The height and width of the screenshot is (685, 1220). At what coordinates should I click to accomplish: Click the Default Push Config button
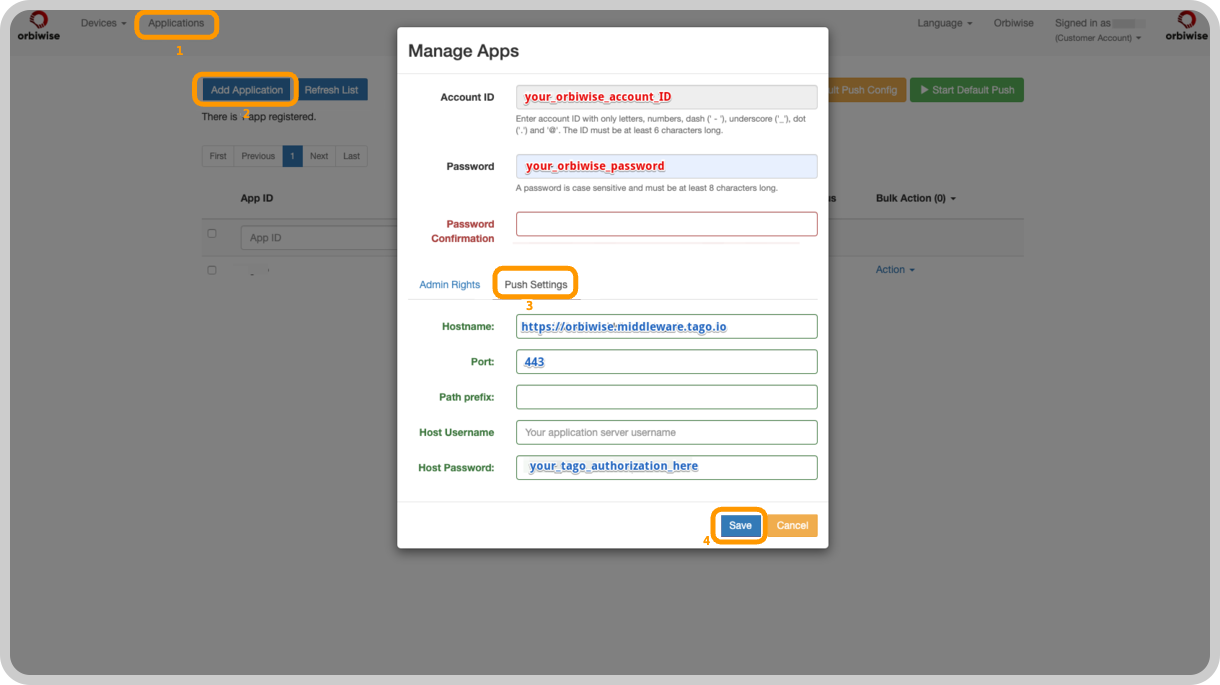866,90
